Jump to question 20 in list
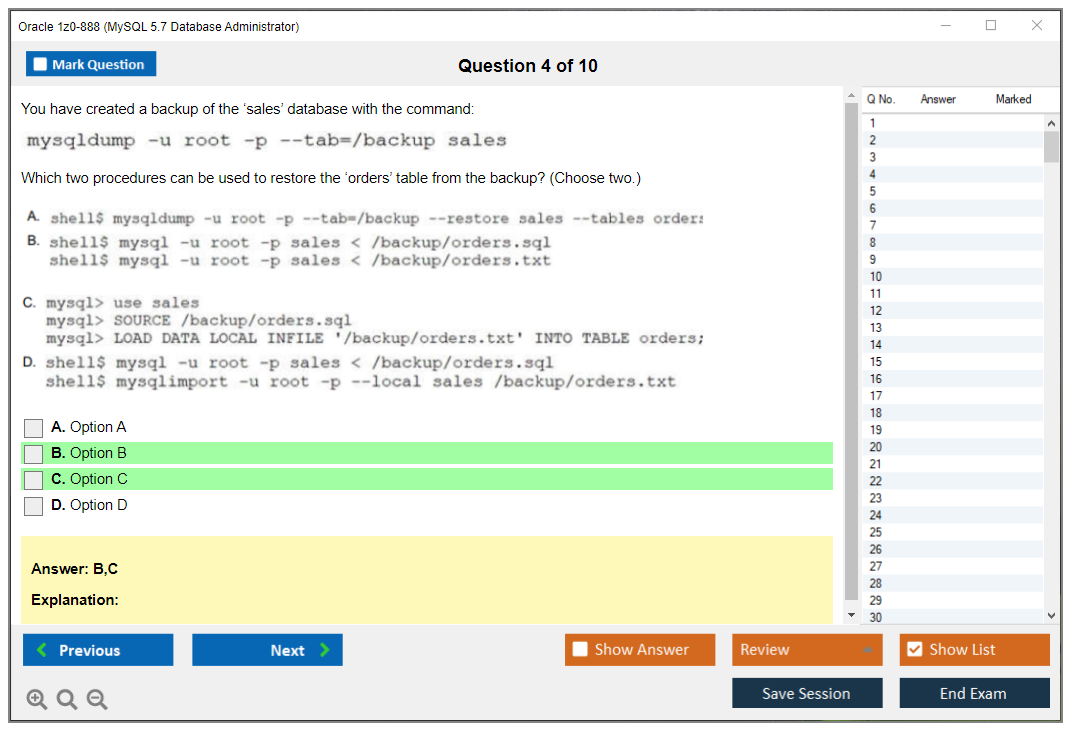The width and height of the screenshot is (1075, 735). 876,447
